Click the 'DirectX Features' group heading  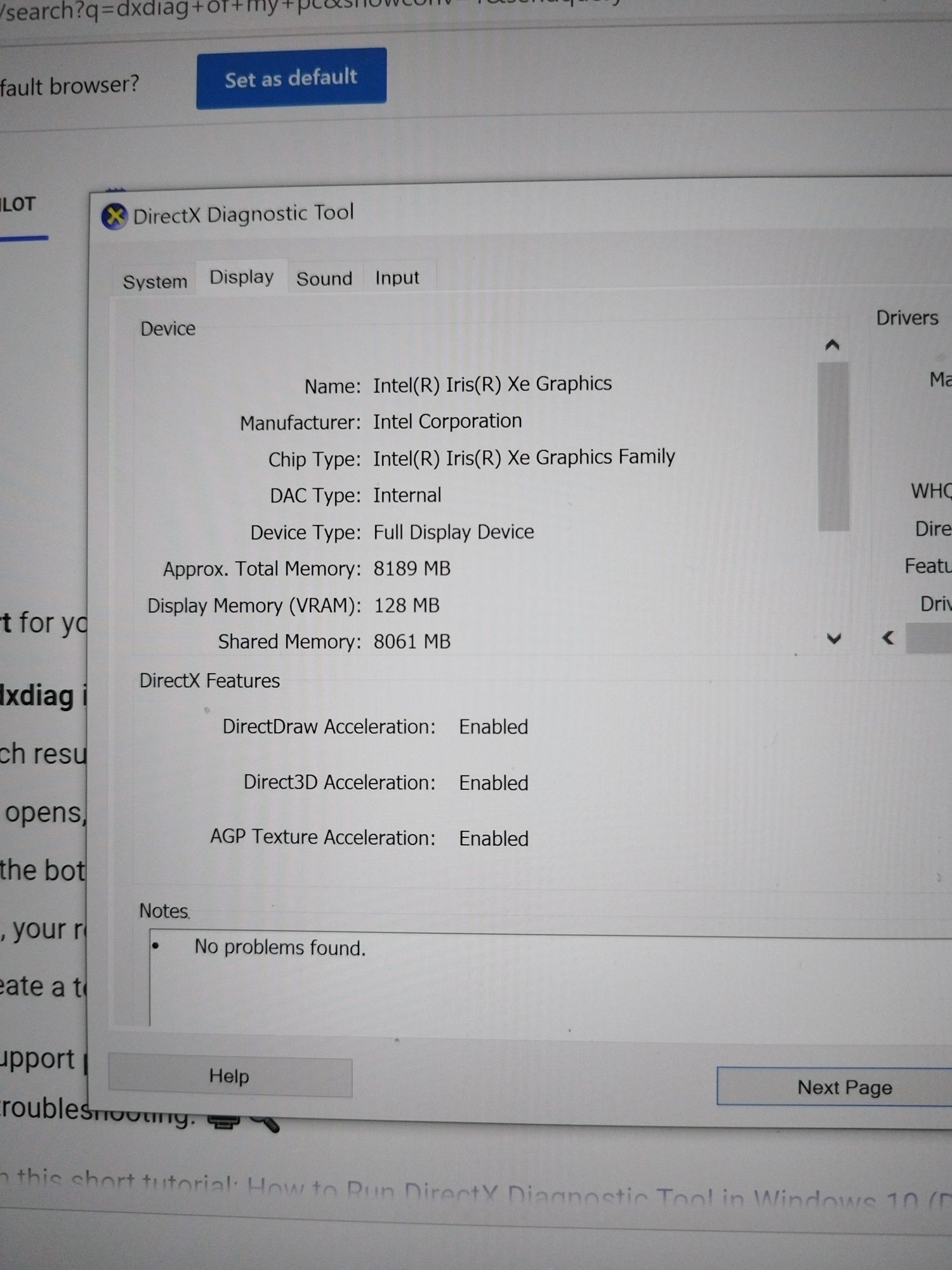209,681
